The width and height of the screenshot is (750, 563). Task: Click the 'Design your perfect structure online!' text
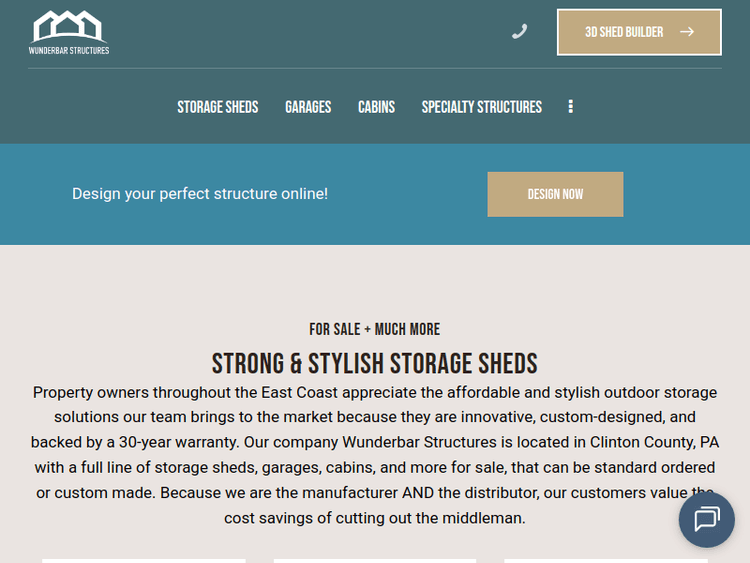pos(200,194)
